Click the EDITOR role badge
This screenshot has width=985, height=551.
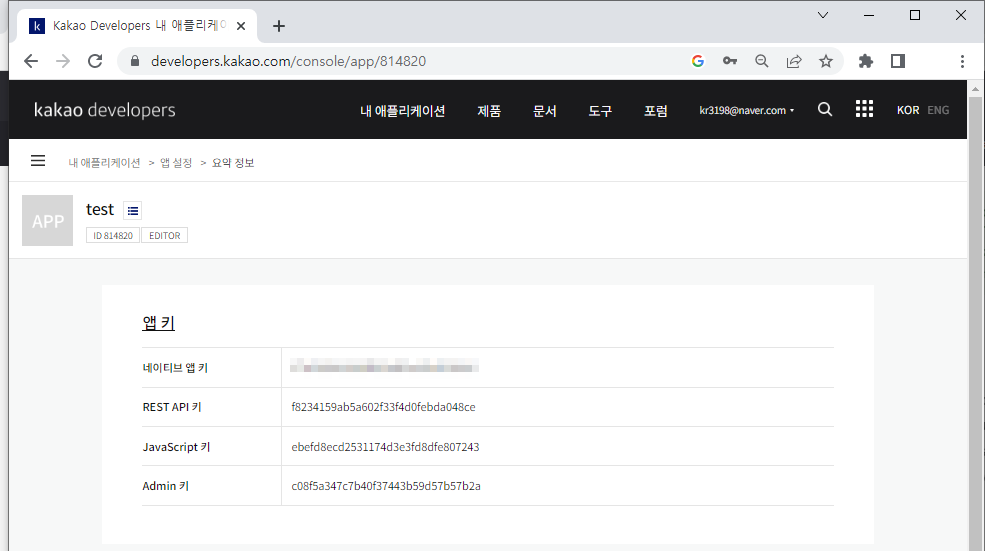point(165,236)
